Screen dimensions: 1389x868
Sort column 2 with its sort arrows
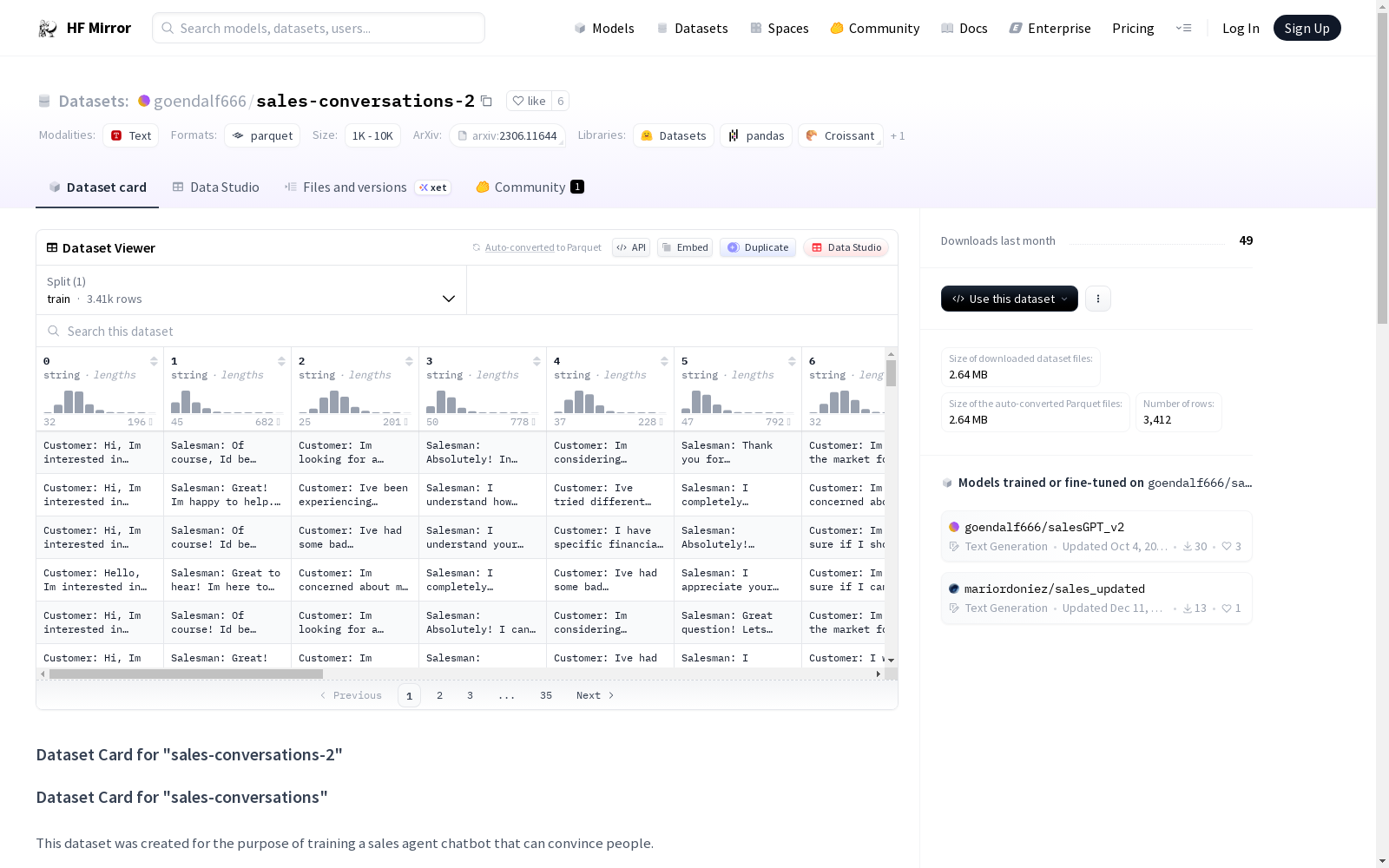coord(409,361)
